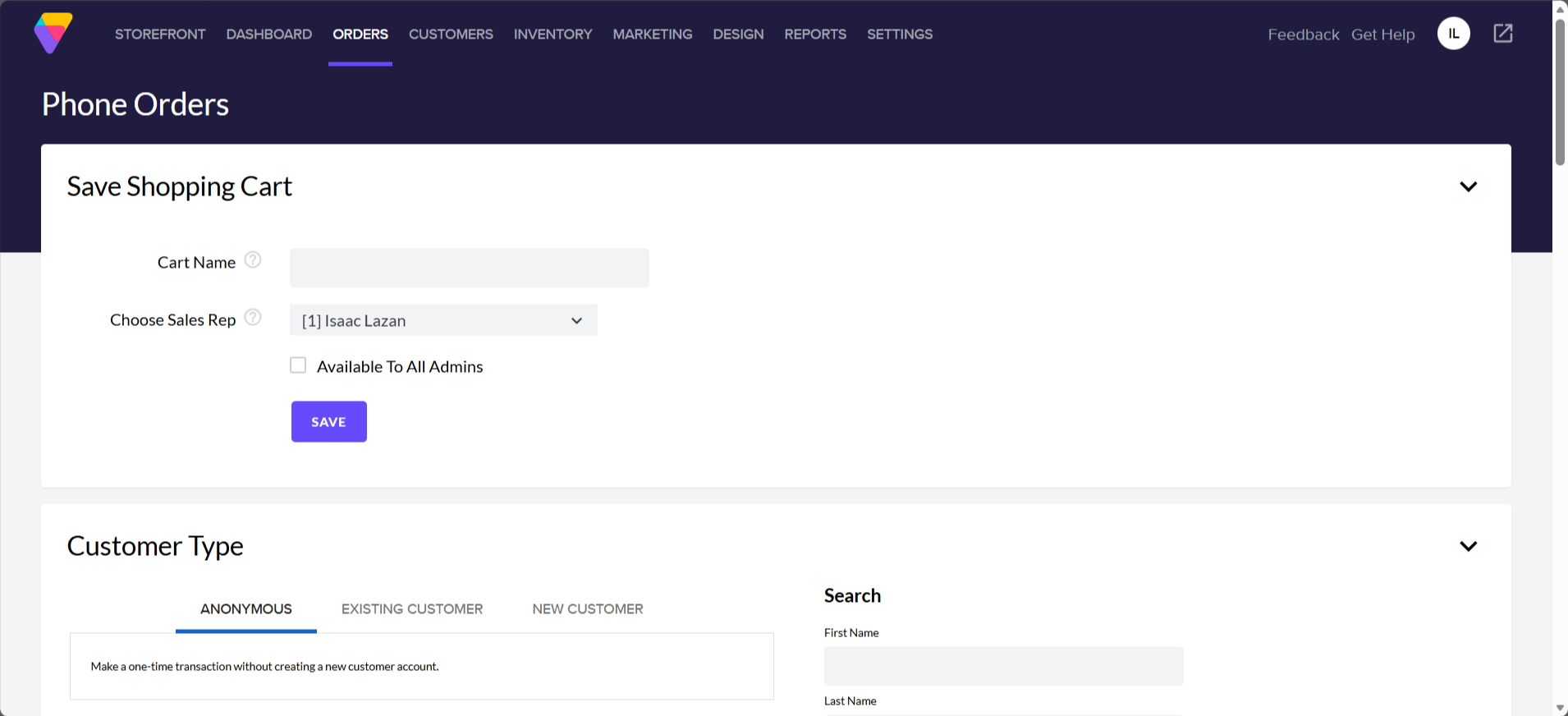Open the Choose Sales Rep dropdown
Image resolution: width=1568 pixels, height=716 pixels.
click(x=443, y=320)
